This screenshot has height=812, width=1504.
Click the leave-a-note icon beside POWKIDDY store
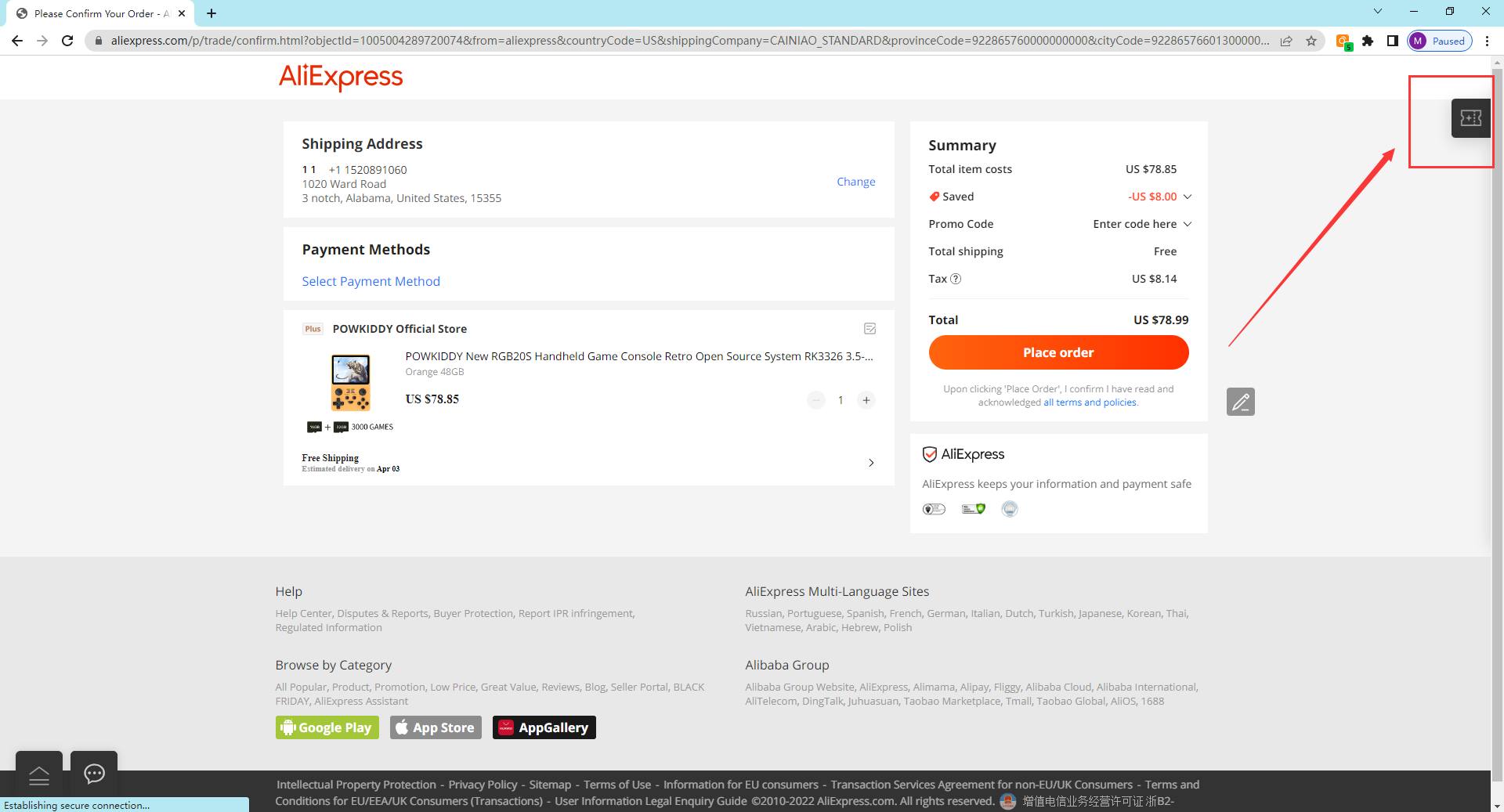coord(869,329)
